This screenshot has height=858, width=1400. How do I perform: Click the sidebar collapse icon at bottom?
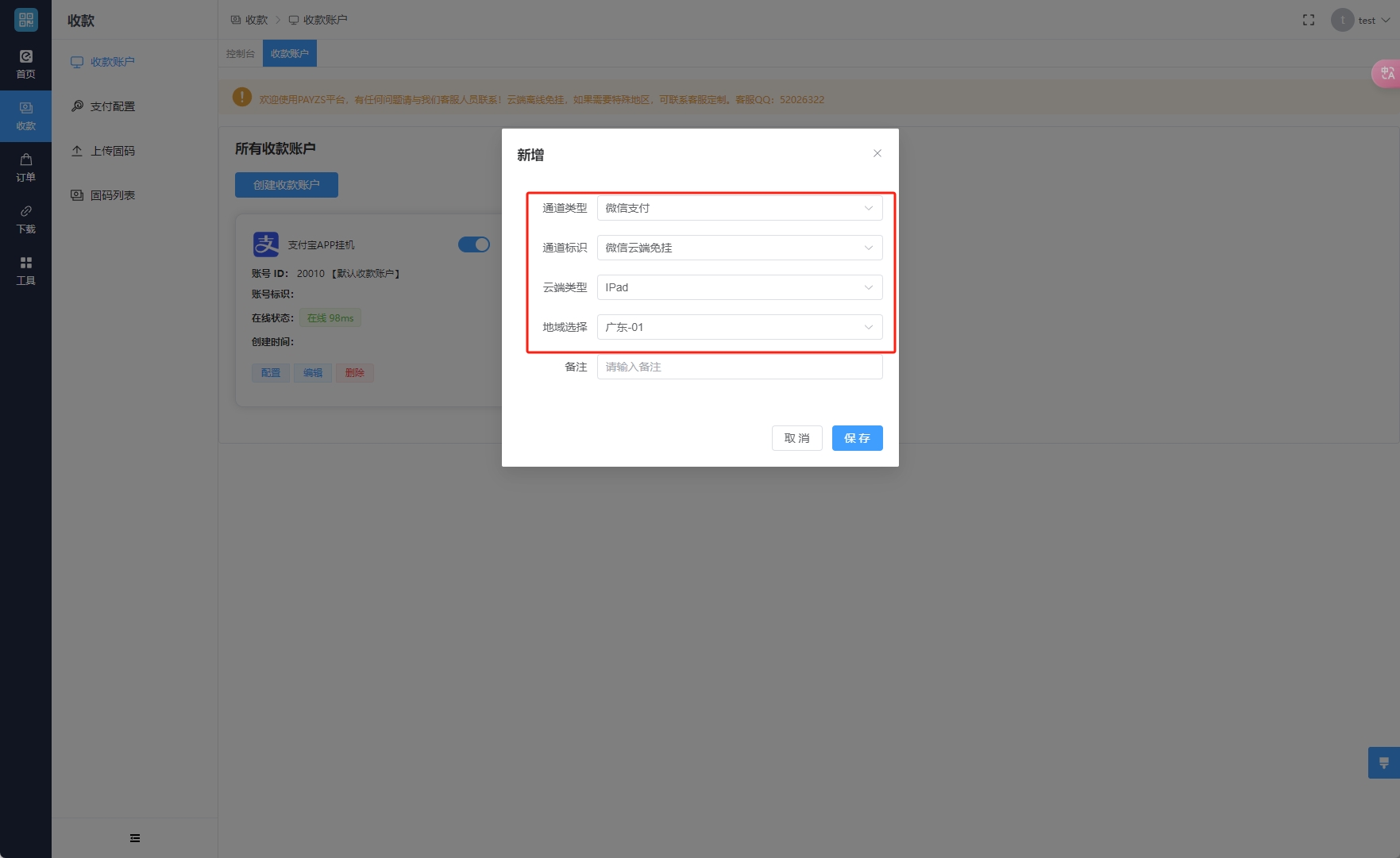134,837
